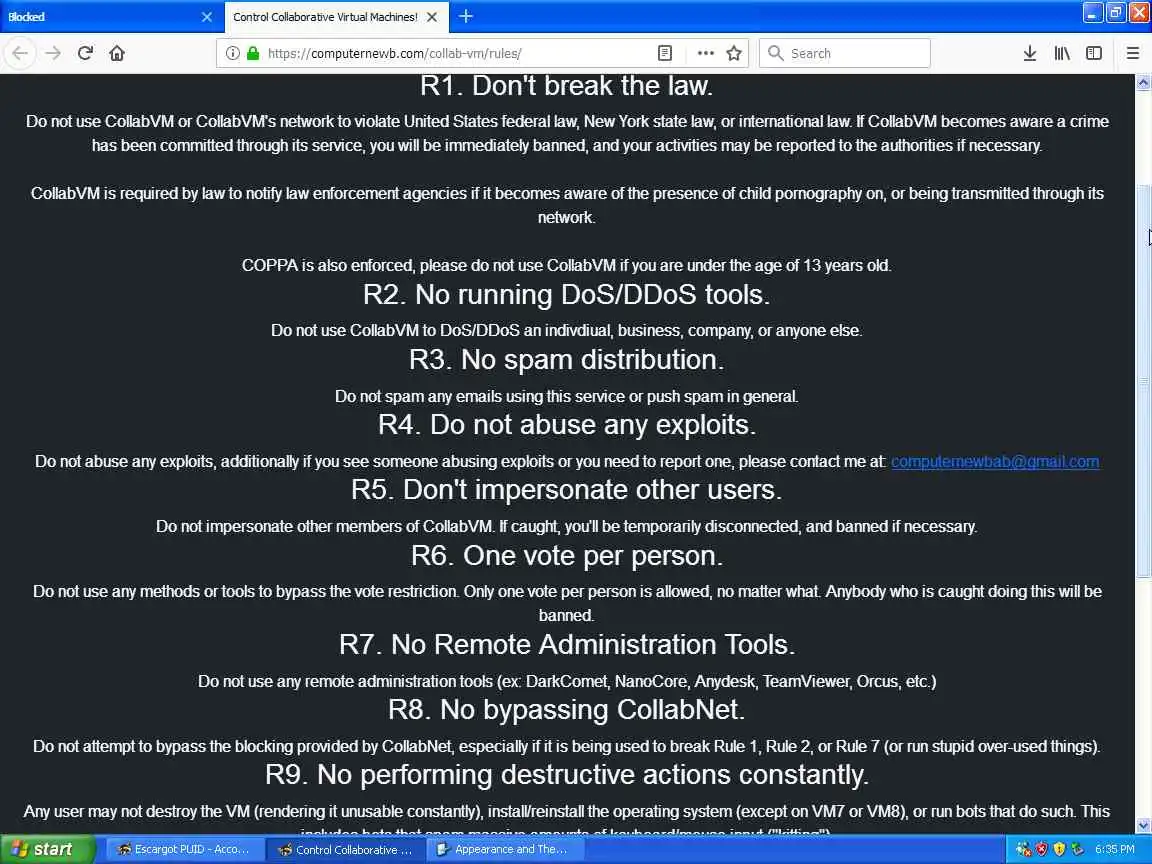Image resolution: width=1152 pixels, height=864 pixels.
Task: Switch to Escargot PUID taskbar window
Action: [x=184, y=849]
